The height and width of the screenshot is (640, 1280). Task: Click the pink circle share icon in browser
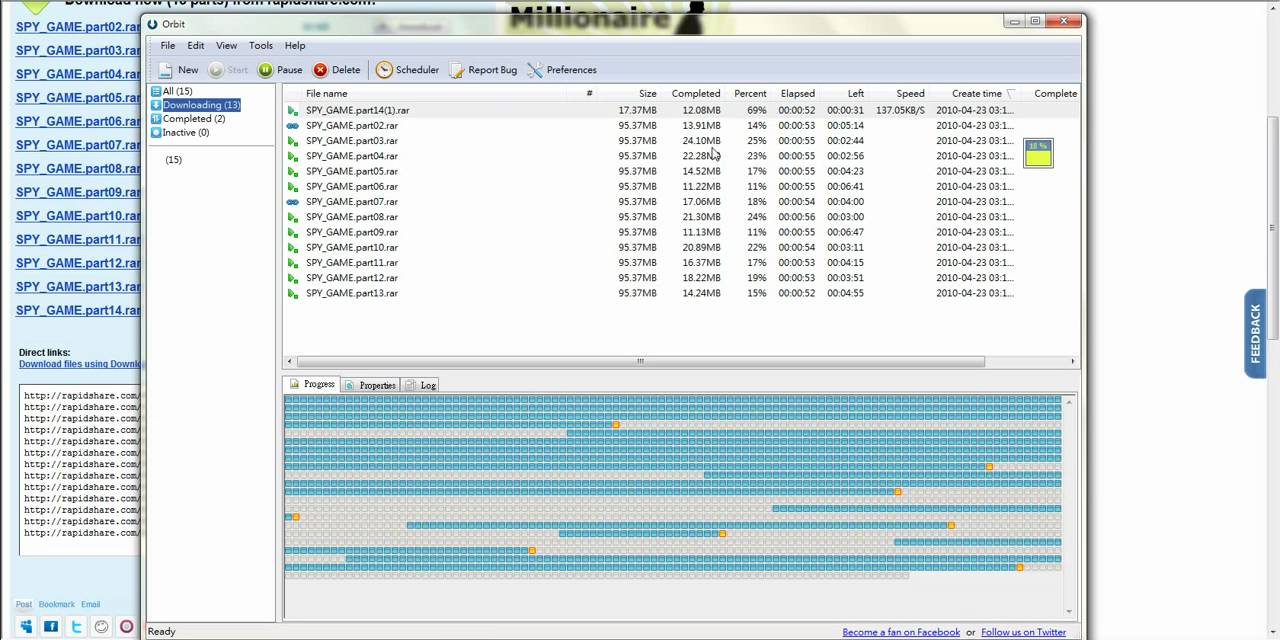126,627
